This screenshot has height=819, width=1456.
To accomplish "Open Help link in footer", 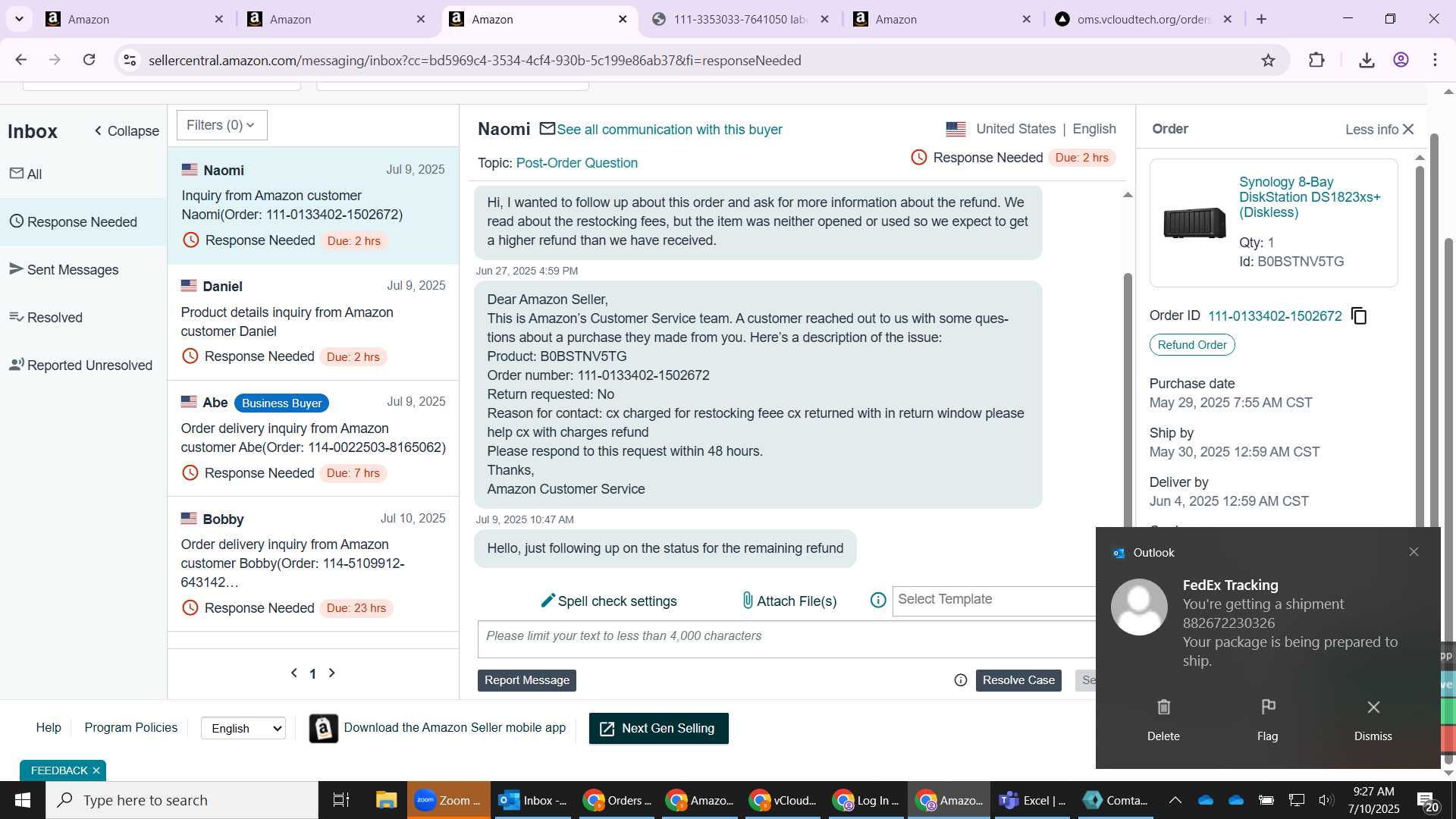I will (x=49, y=727).
